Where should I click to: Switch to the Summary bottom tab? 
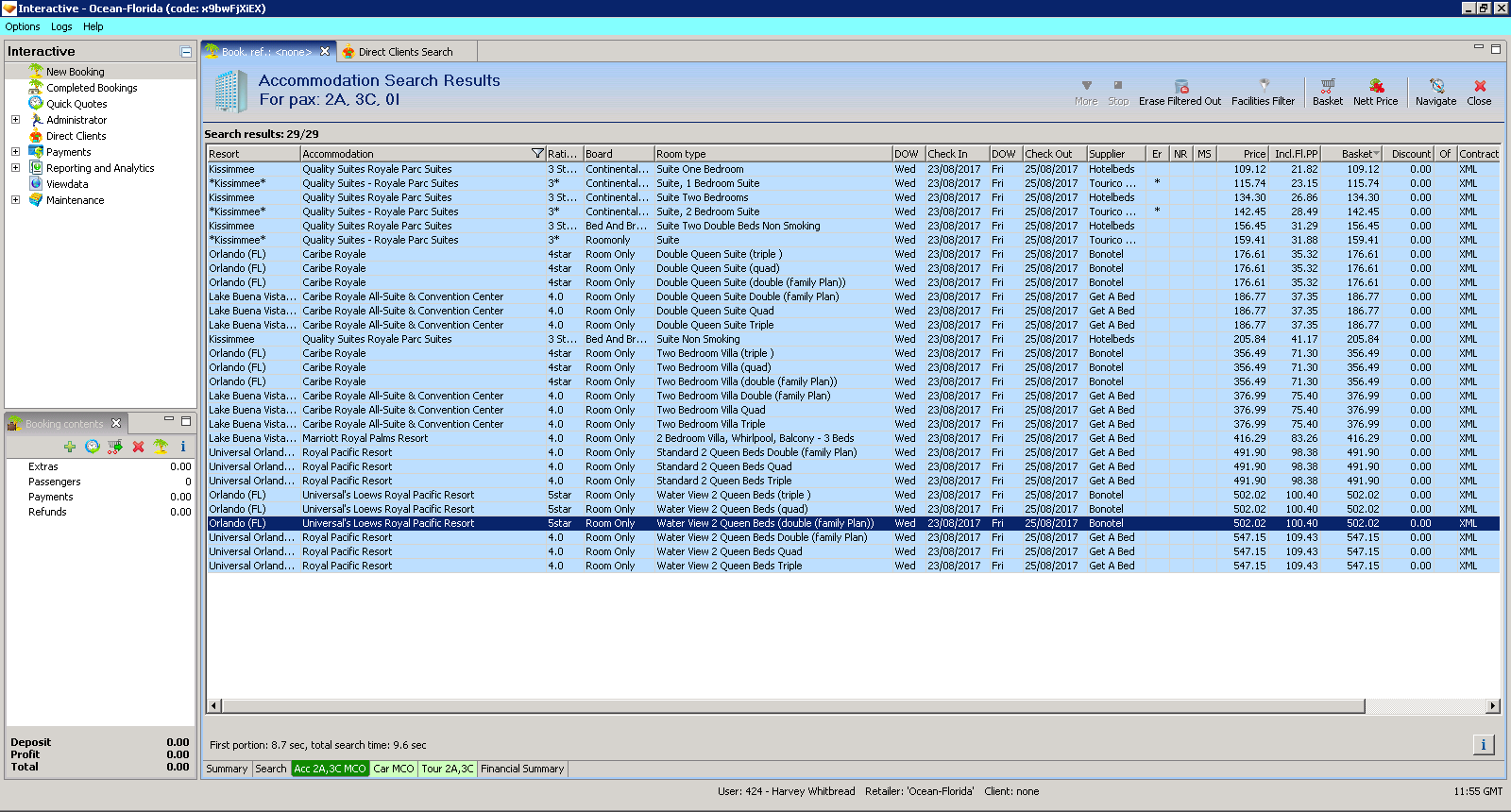point(227,769)
